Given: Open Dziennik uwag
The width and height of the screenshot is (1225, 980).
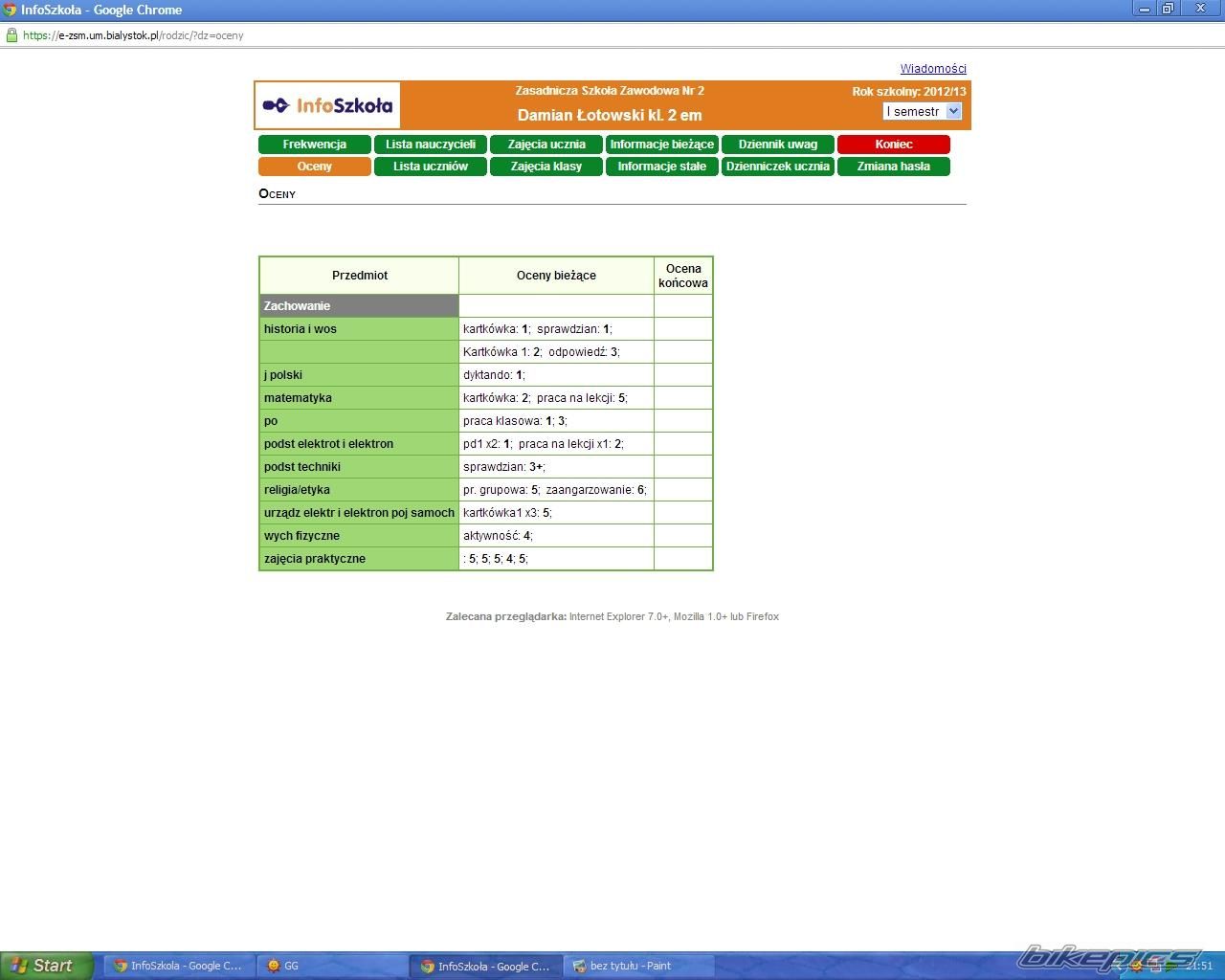Looking at the screenshot, I should click(777, 145).
